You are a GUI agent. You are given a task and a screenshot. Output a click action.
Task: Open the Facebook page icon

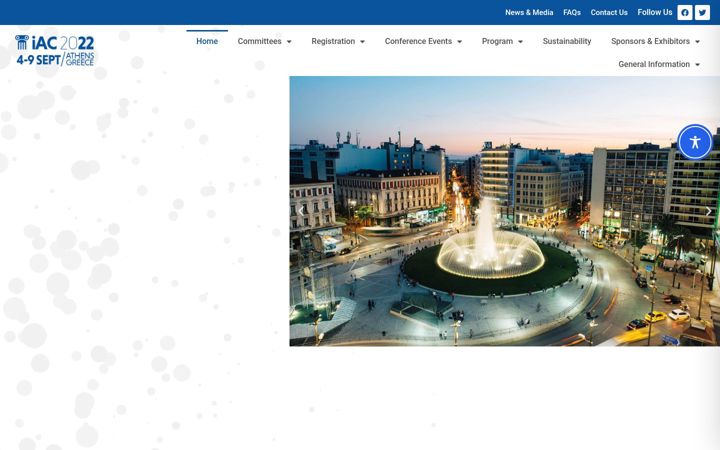pyautogui.click(x=685, y=12)
